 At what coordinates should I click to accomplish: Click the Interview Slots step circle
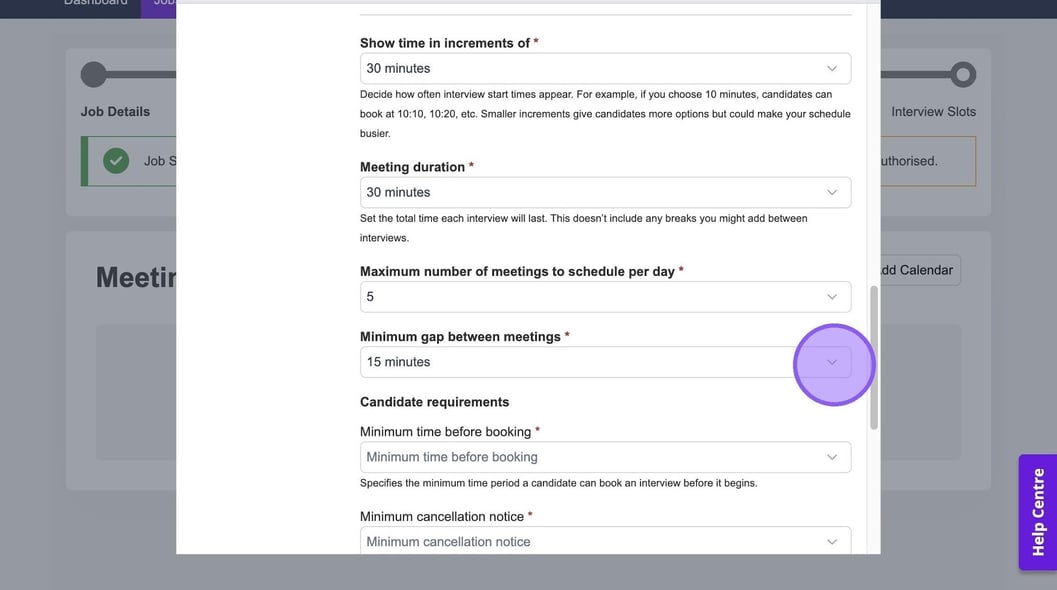pos(963,74)
